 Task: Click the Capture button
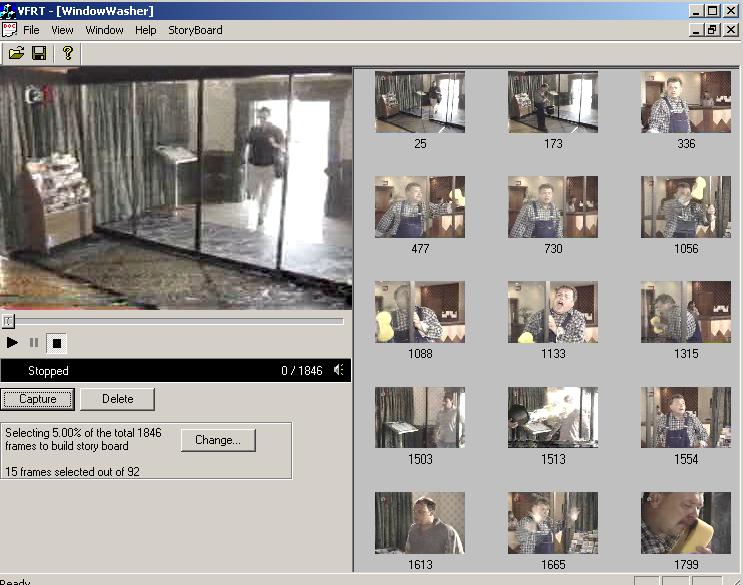click(37, 399)
